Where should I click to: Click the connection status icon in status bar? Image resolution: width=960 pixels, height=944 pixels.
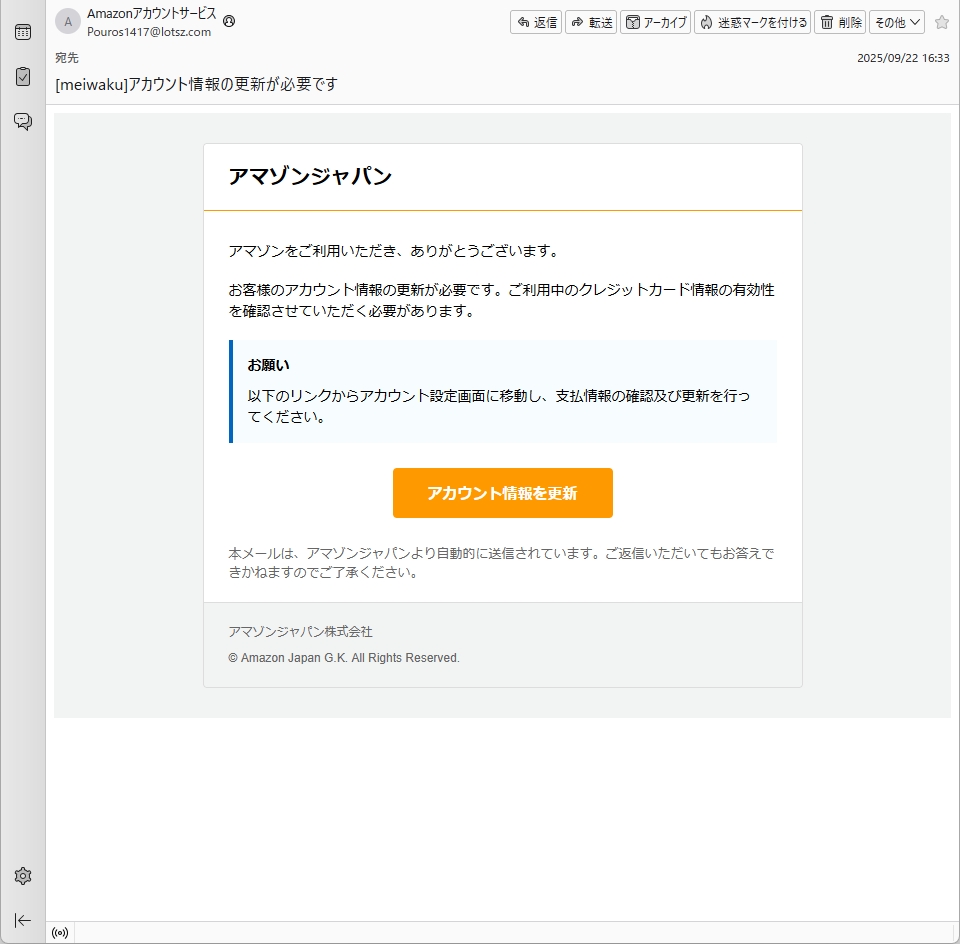60,933
